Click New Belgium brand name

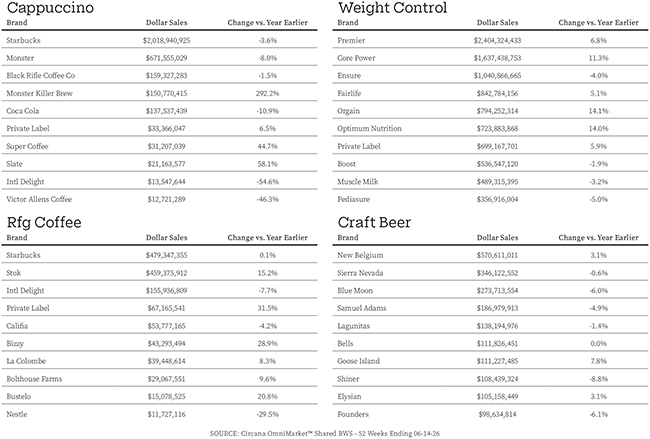click(x=360, y=255)
